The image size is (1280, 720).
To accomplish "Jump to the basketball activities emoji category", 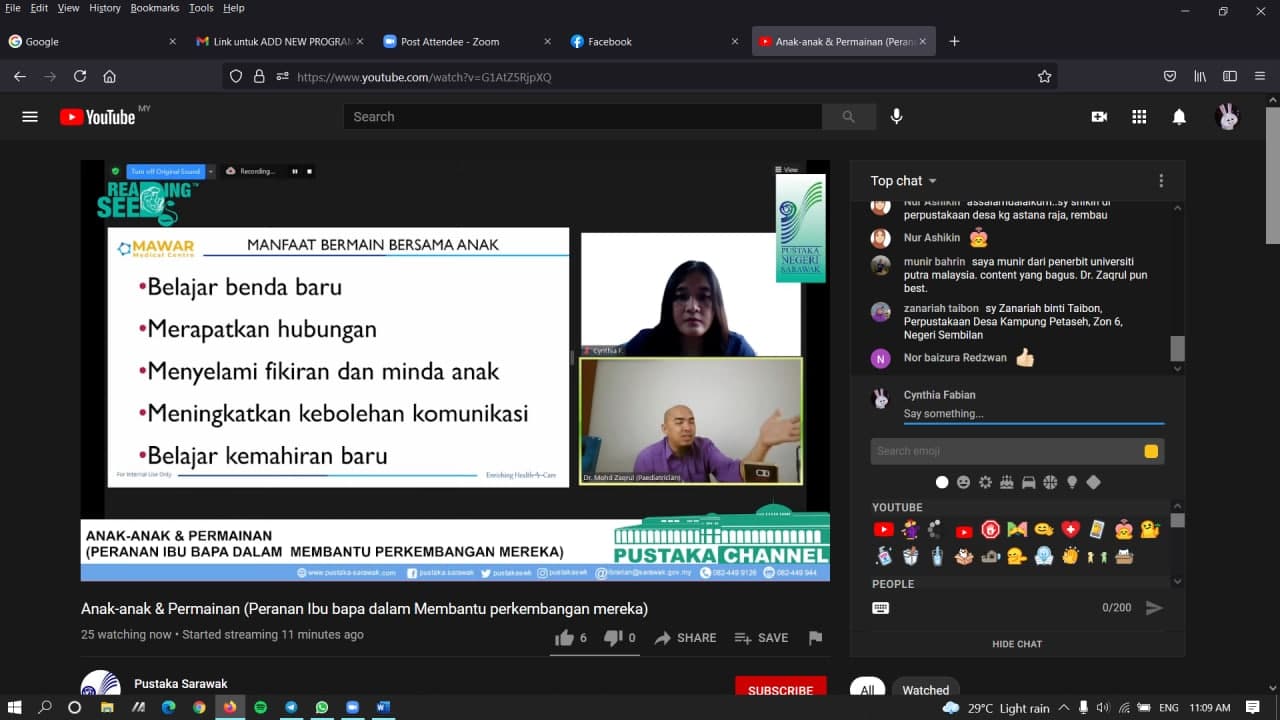I will tap(1050, 482).
